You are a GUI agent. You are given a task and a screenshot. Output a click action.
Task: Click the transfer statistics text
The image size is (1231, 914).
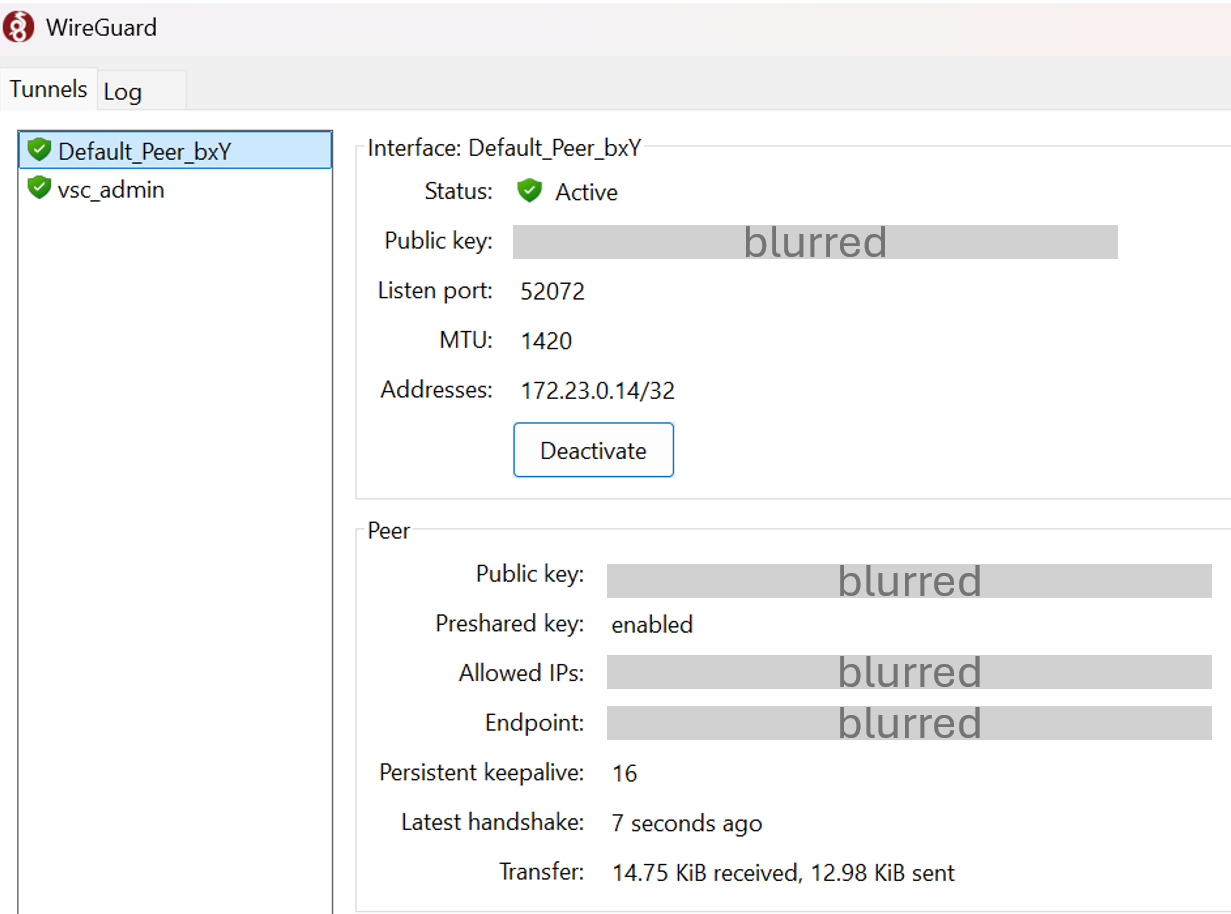click(x=782, y=873)
